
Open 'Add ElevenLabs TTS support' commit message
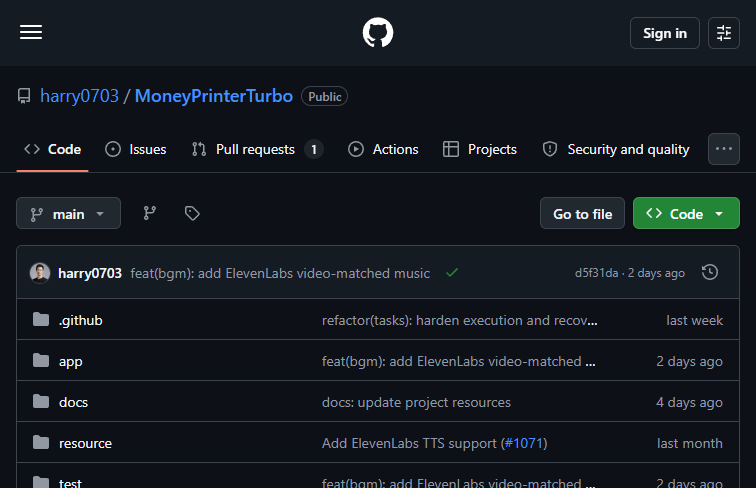(409, 444)
